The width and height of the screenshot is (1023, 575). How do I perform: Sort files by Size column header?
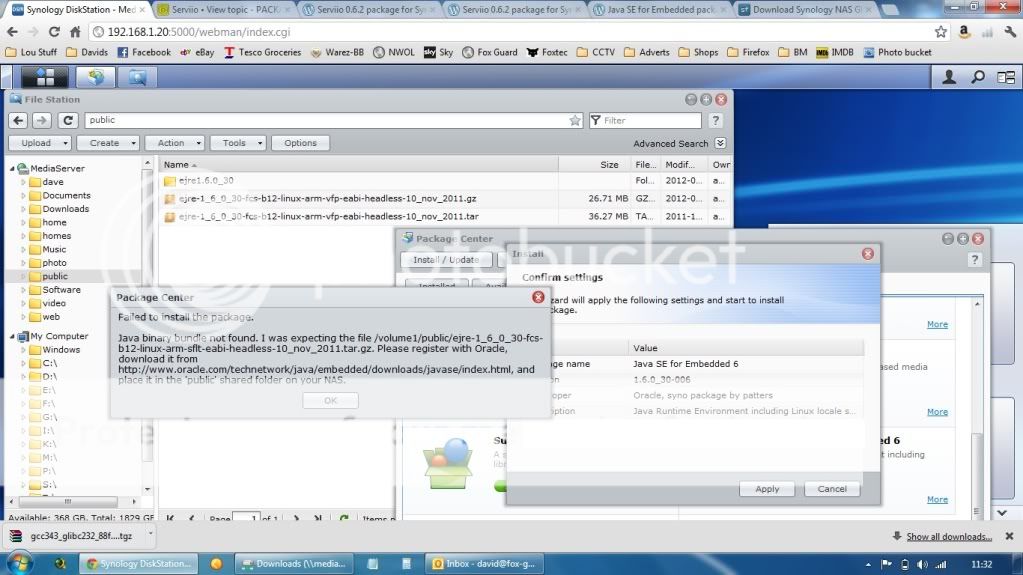click(x=609, y=164)
